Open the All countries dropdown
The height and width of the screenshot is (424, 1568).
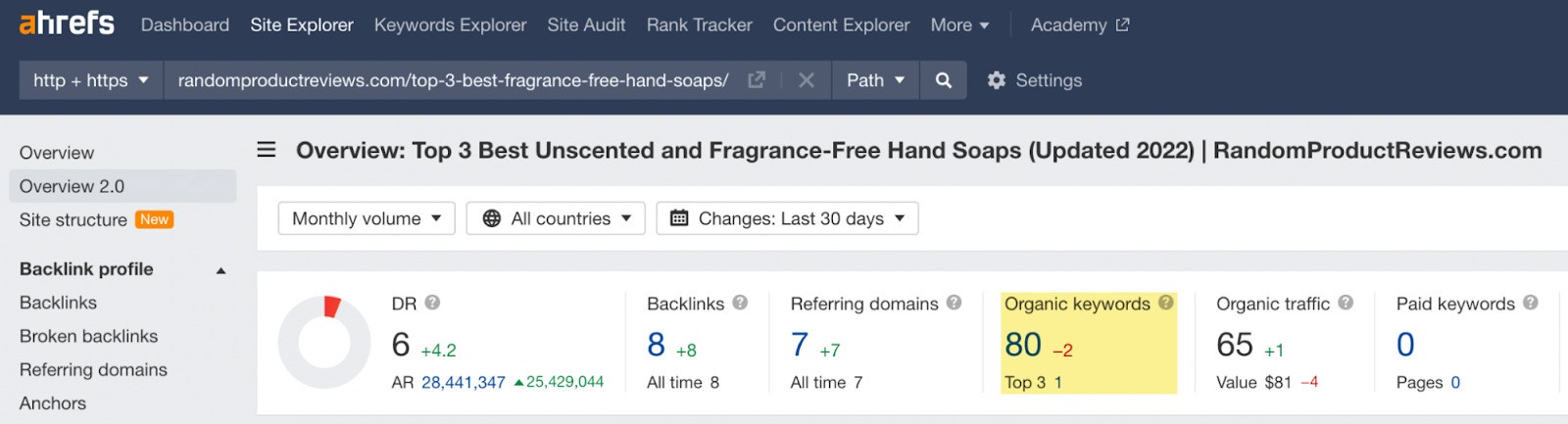(x=556, y=218)
